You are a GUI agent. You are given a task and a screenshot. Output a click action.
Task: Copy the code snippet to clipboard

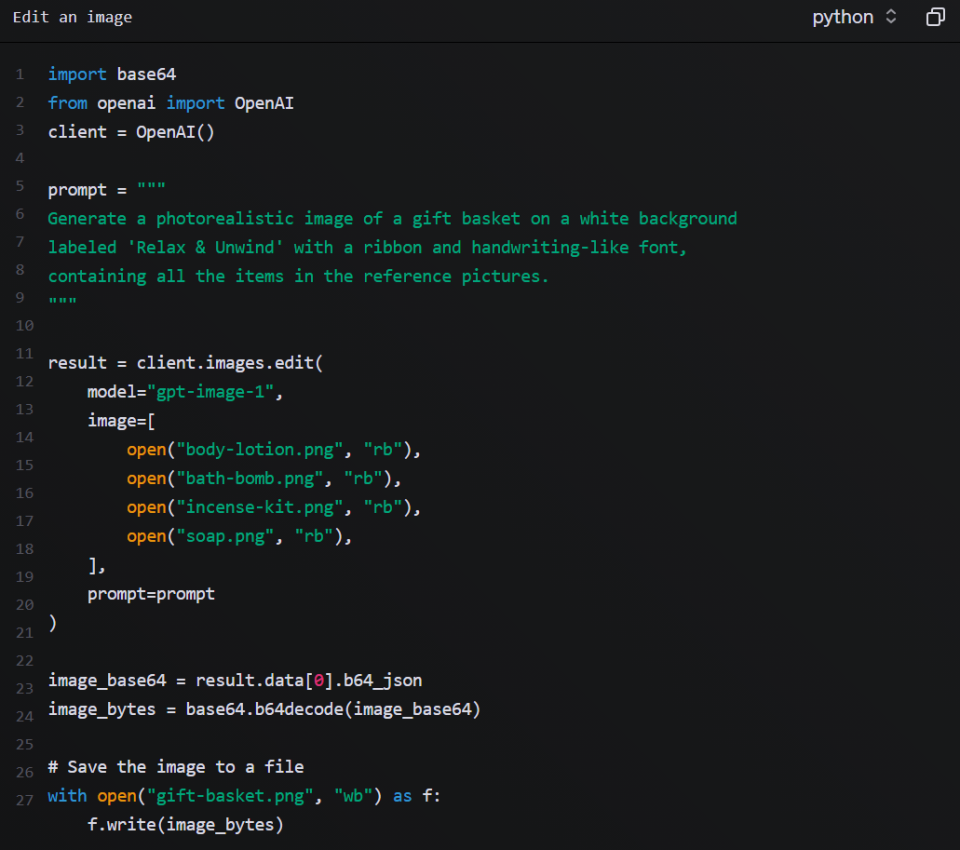tap(935, 17)
